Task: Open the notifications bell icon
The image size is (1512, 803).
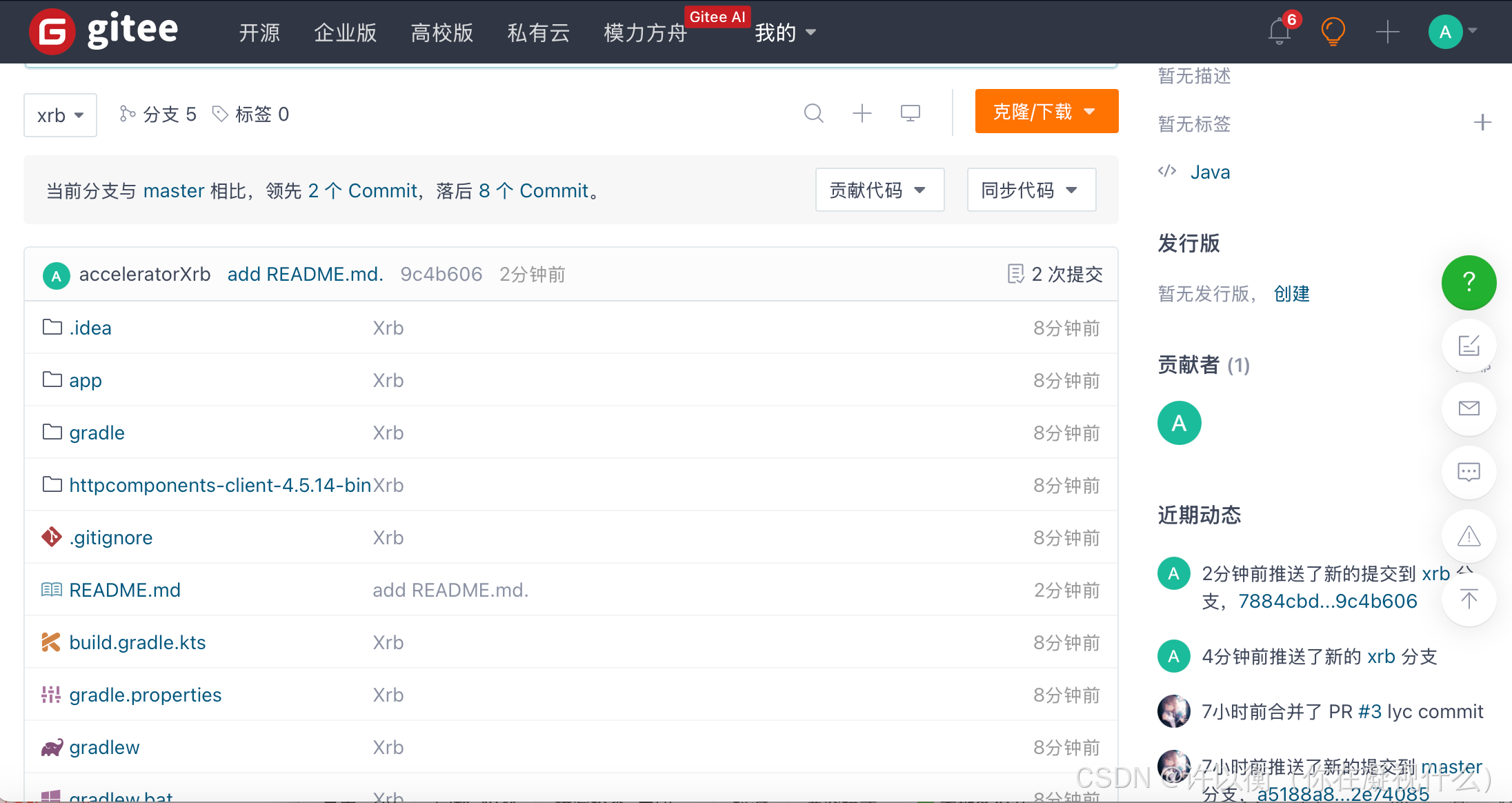Action: point(1279,32)
